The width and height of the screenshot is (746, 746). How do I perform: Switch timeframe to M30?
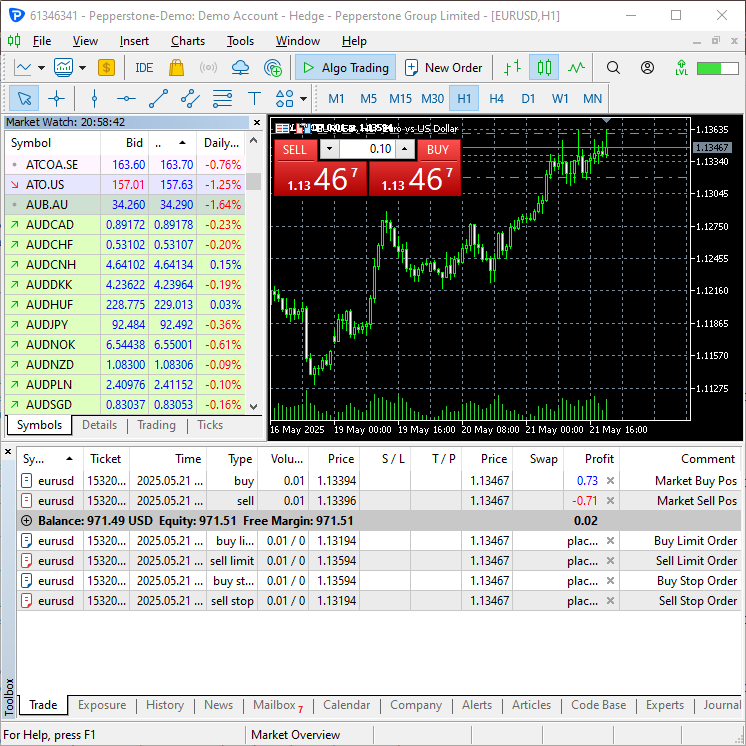432,98
